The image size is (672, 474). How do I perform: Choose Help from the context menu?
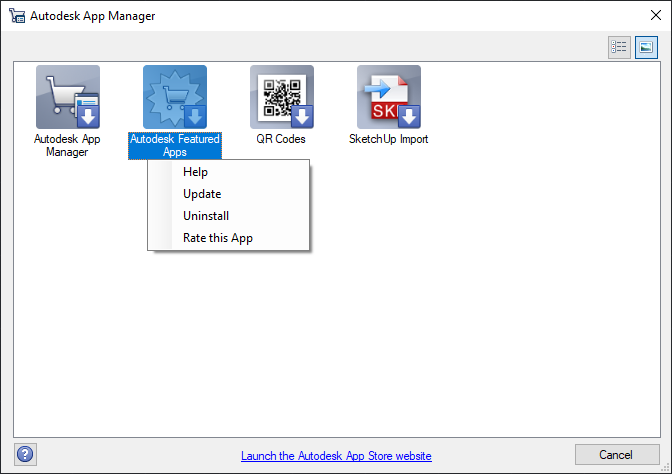(228, 172)
